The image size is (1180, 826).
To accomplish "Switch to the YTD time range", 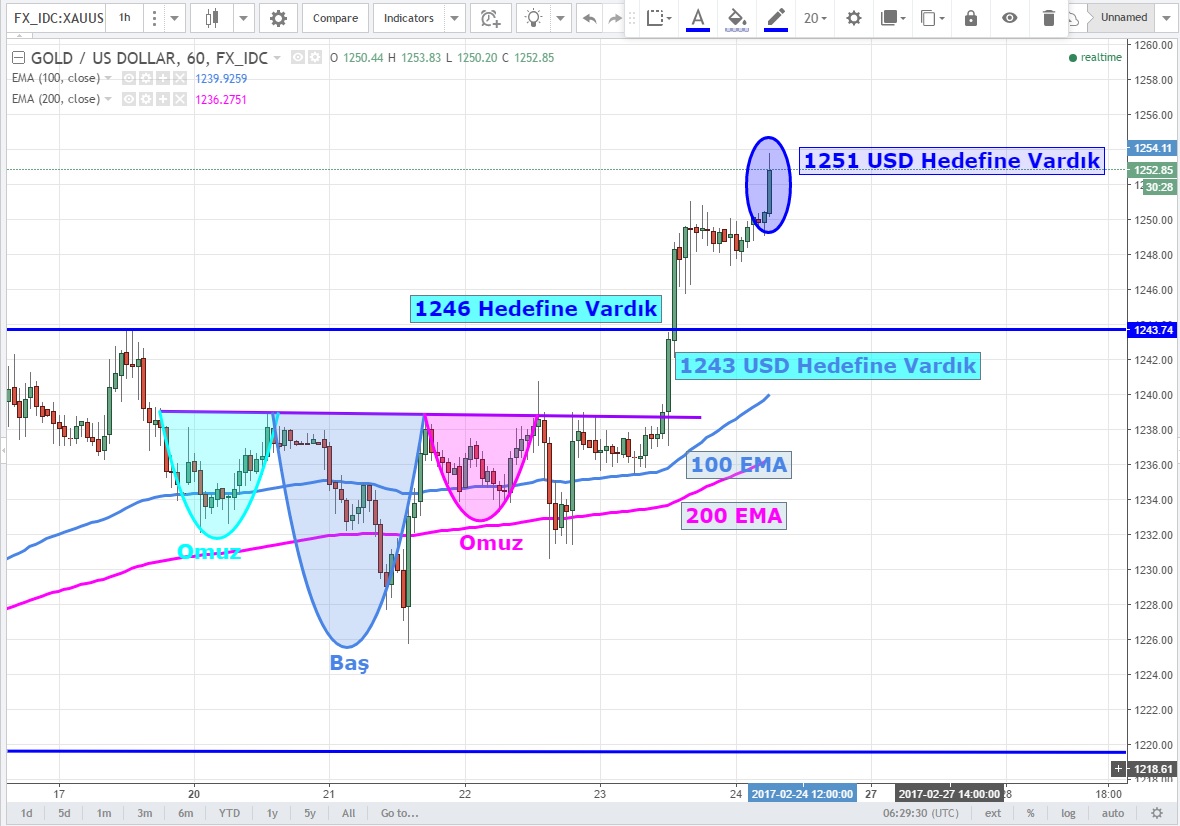I will click(229, 813).
